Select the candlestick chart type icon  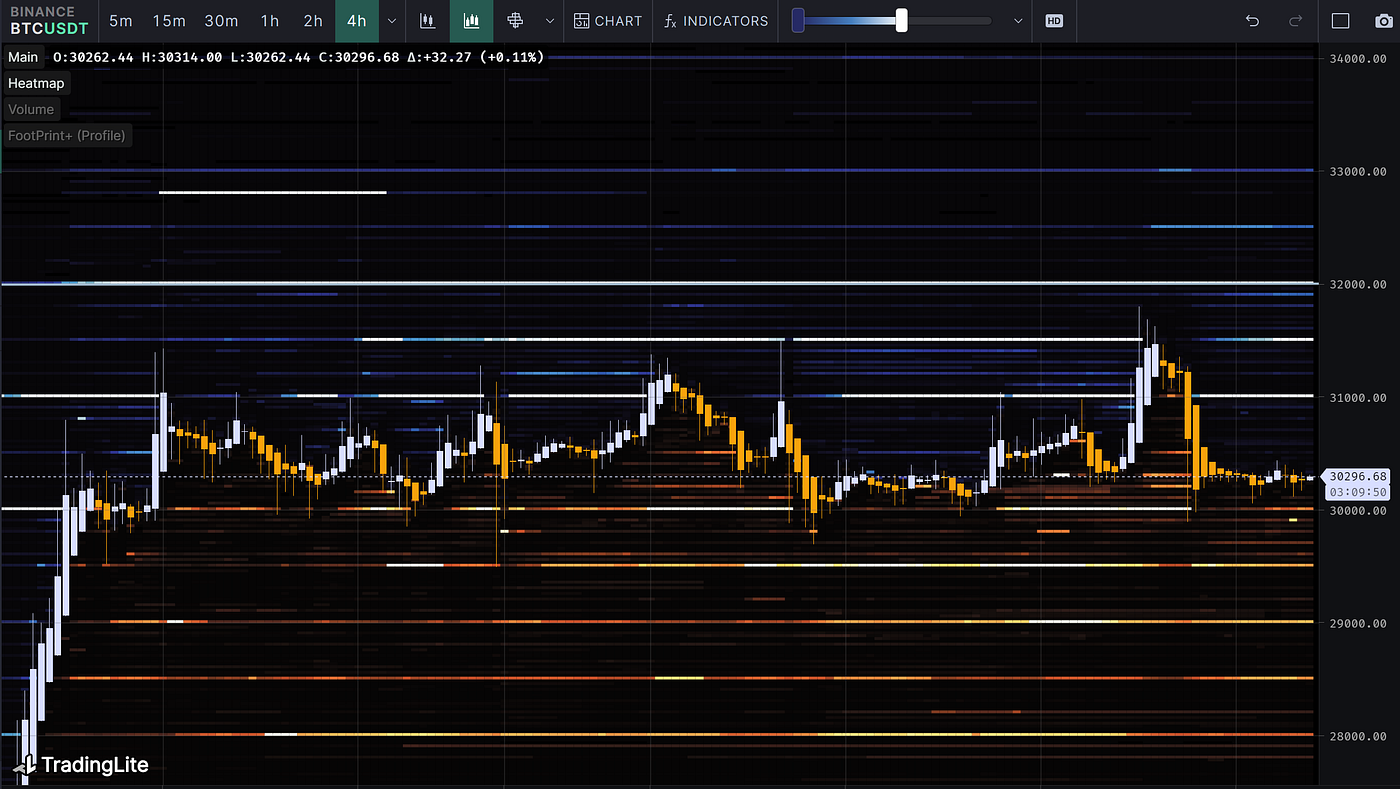click(428, 21)
